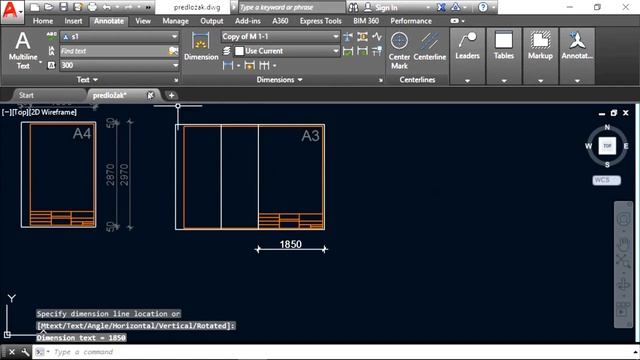Open the Performance ribbon tab
The image size is (640, 360).
411,21
